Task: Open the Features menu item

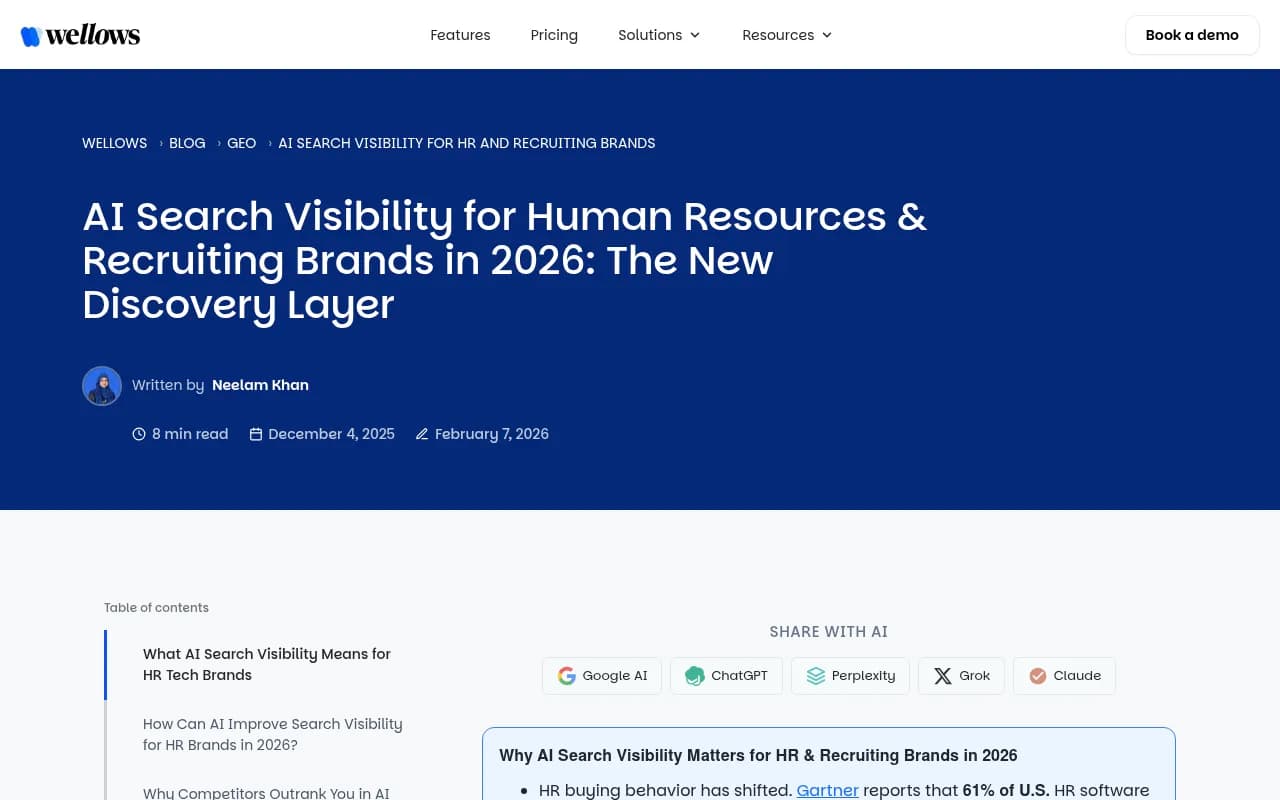Action: click(x=460, y=35)
